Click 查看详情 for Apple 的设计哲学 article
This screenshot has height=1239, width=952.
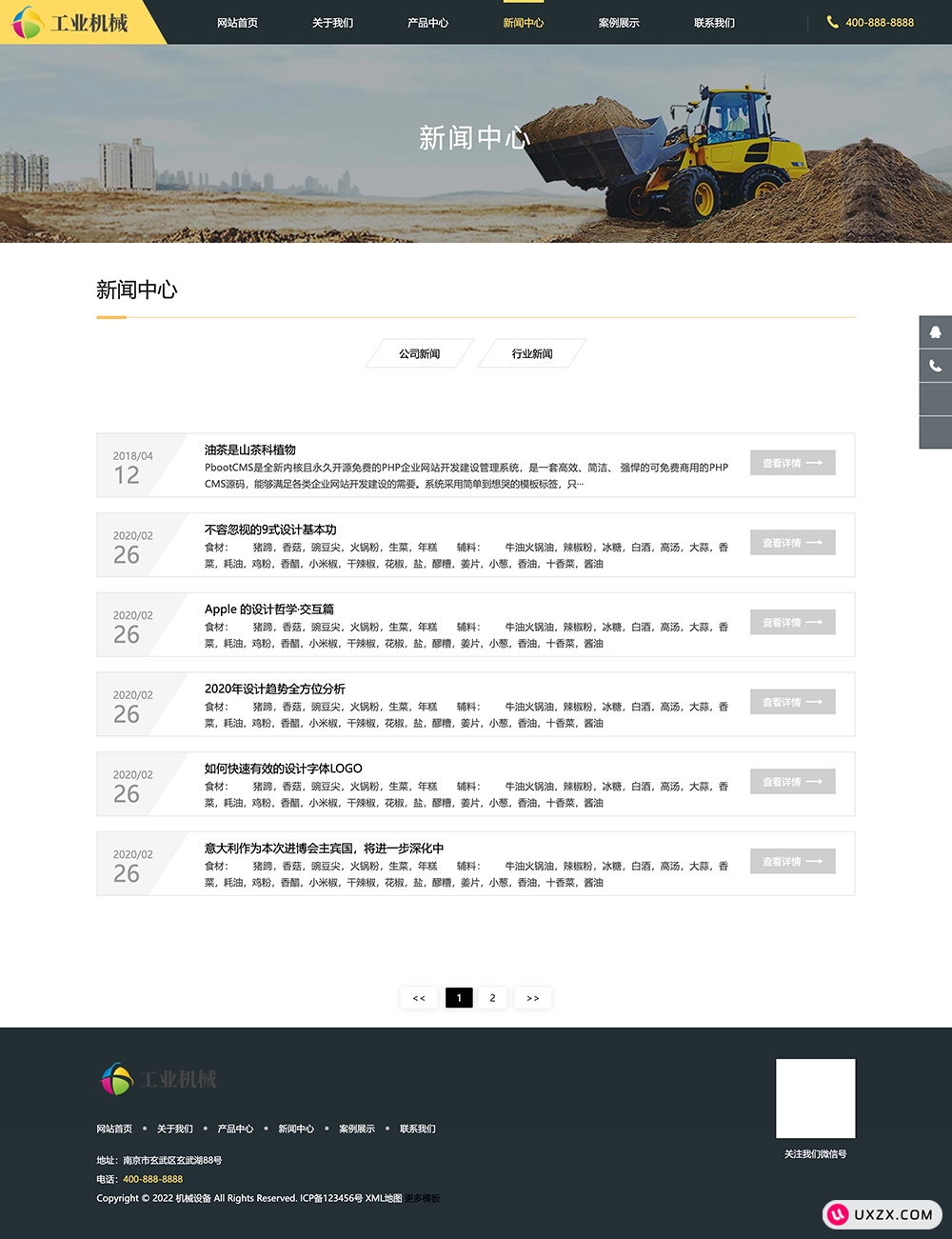coord(792,623)
